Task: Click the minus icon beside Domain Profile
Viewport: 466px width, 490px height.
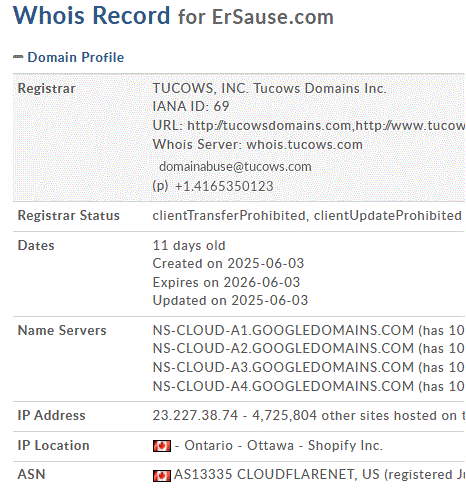Action: pyautogui.click(x=18, y=57)
